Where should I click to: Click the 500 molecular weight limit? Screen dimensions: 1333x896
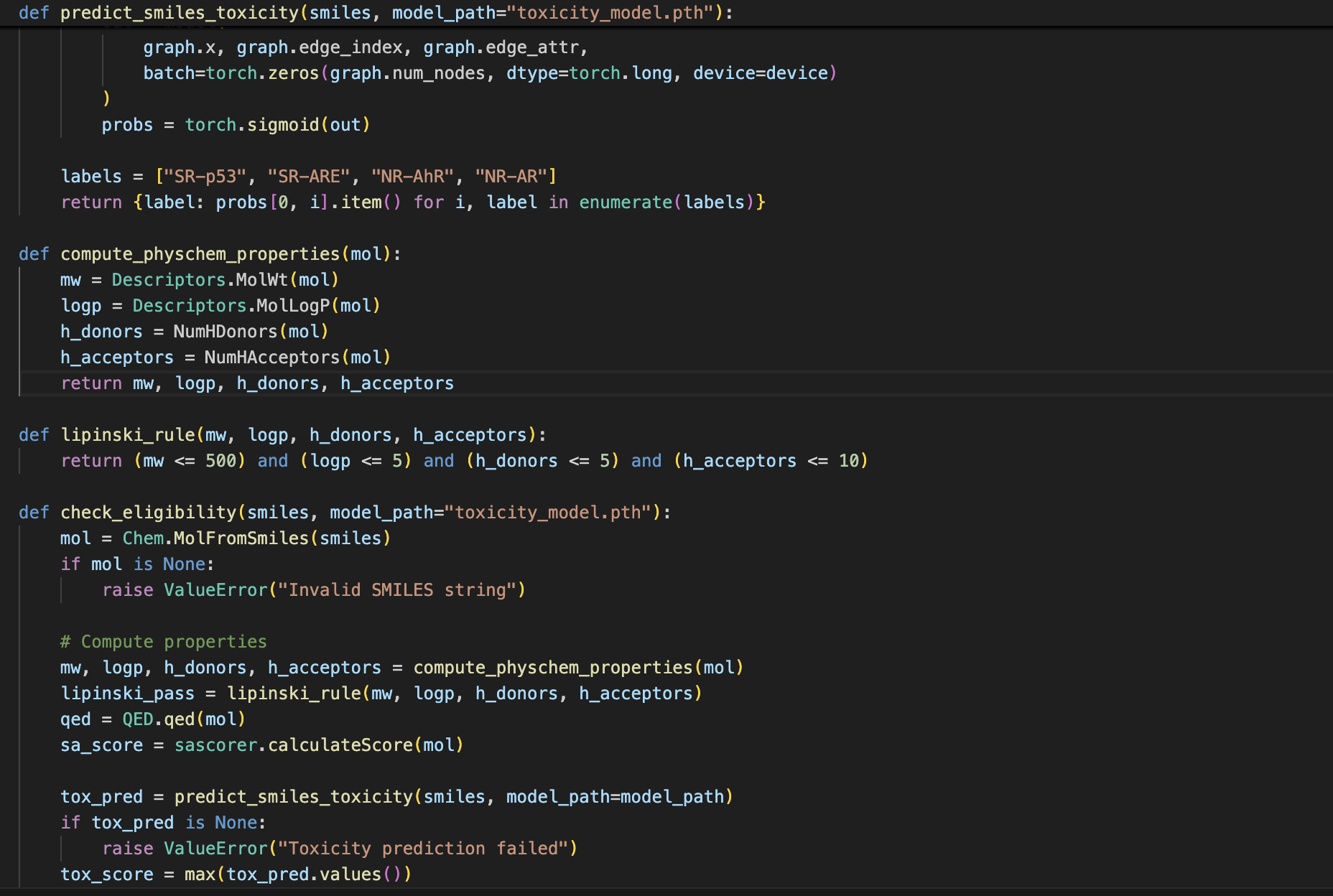220,461
